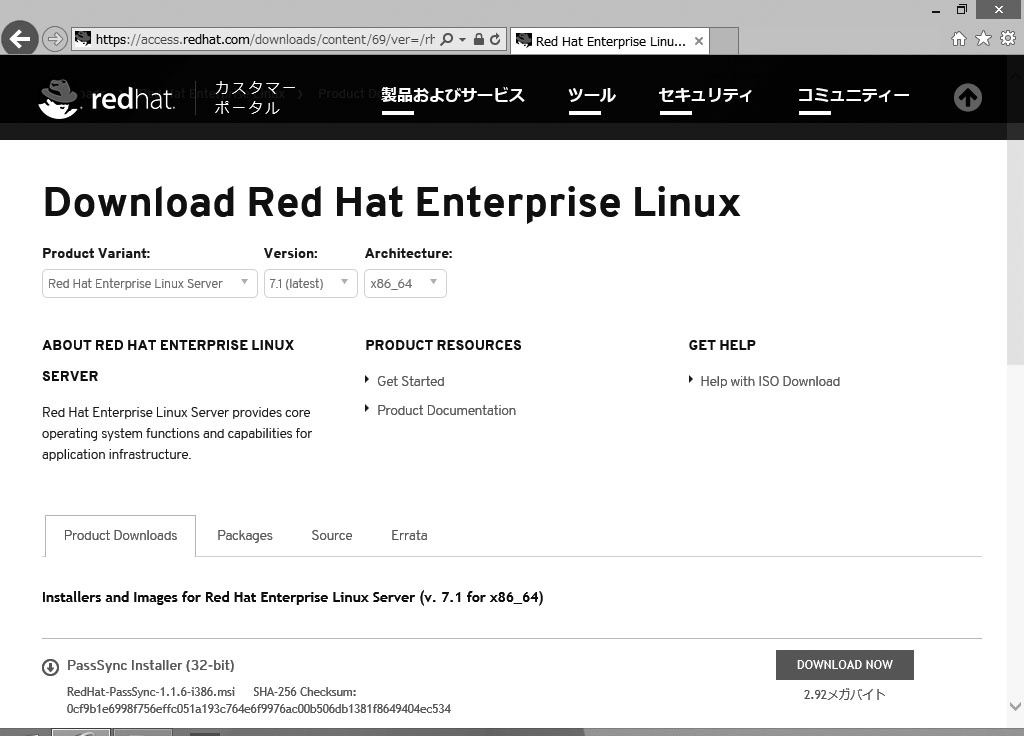
Task: Open the ツール menu
Action: click(591, 95)
